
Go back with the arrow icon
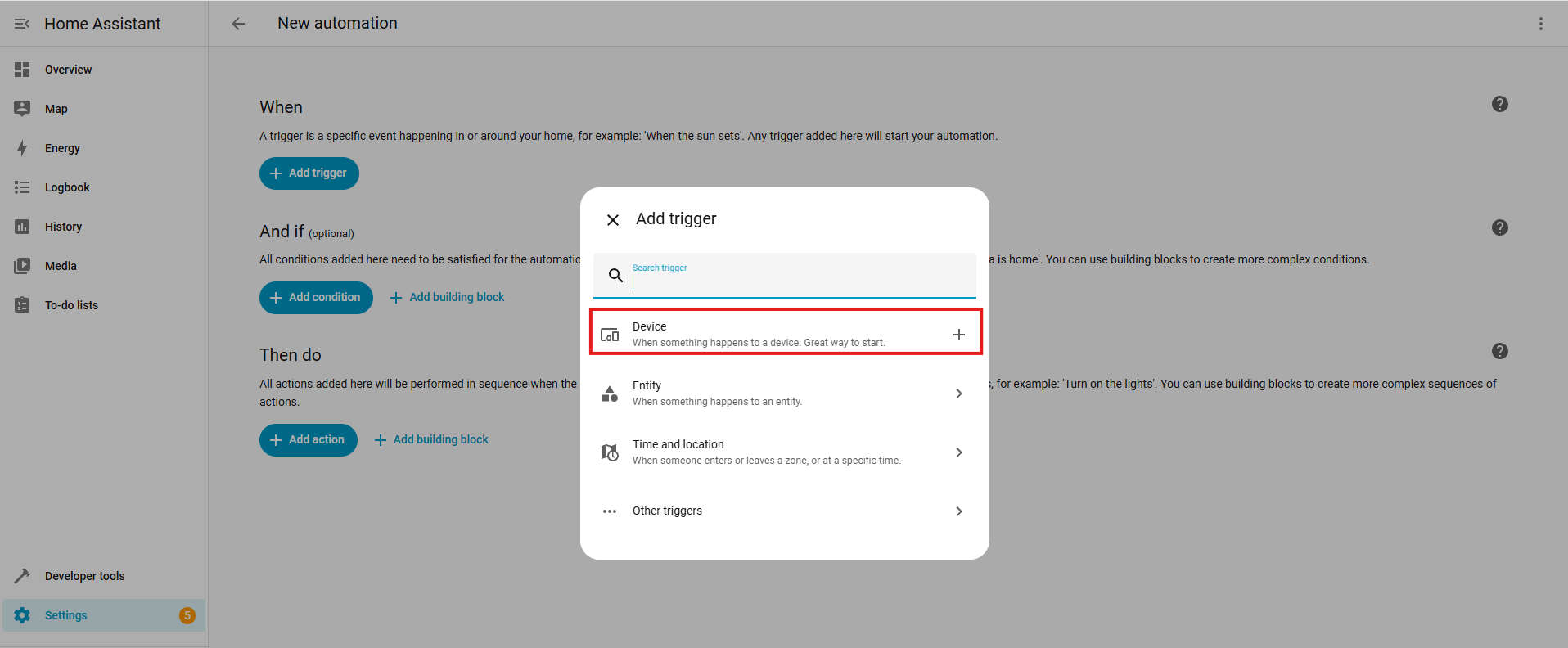coord(238,24)
